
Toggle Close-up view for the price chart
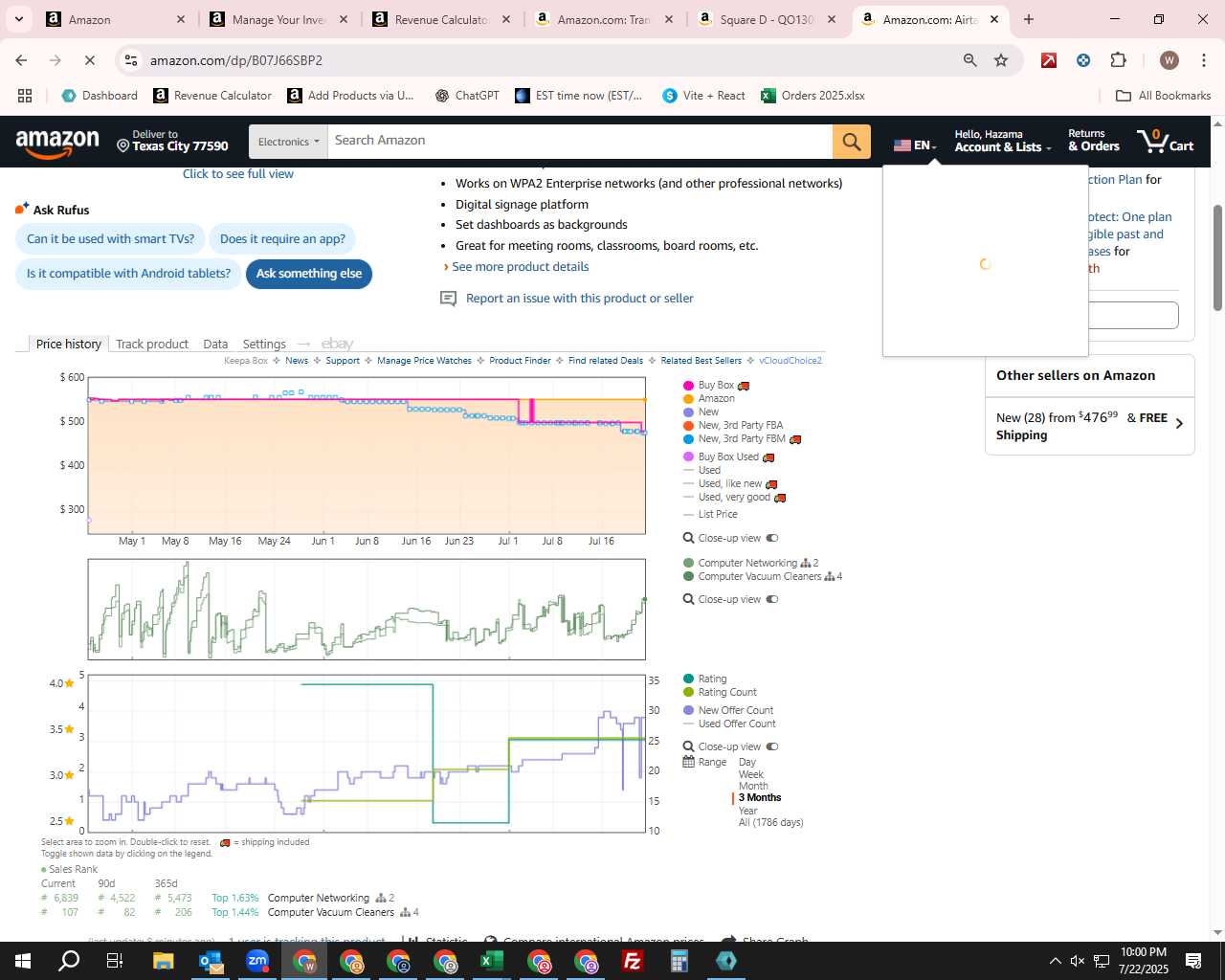[771, 538]
